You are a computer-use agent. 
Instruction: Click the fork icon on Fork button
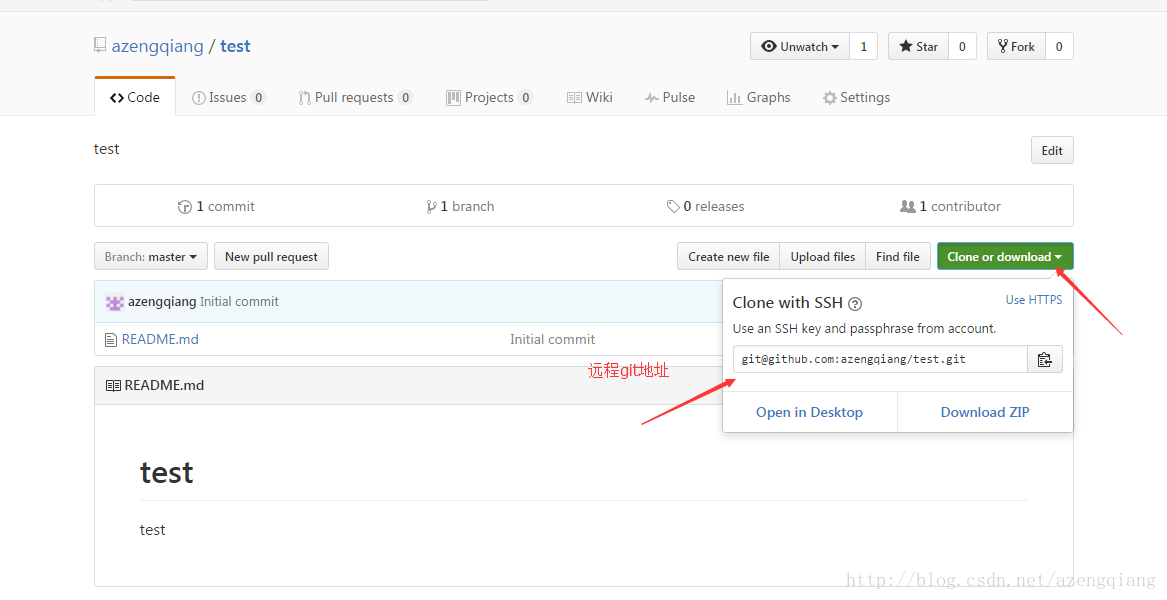point(1003,46)
